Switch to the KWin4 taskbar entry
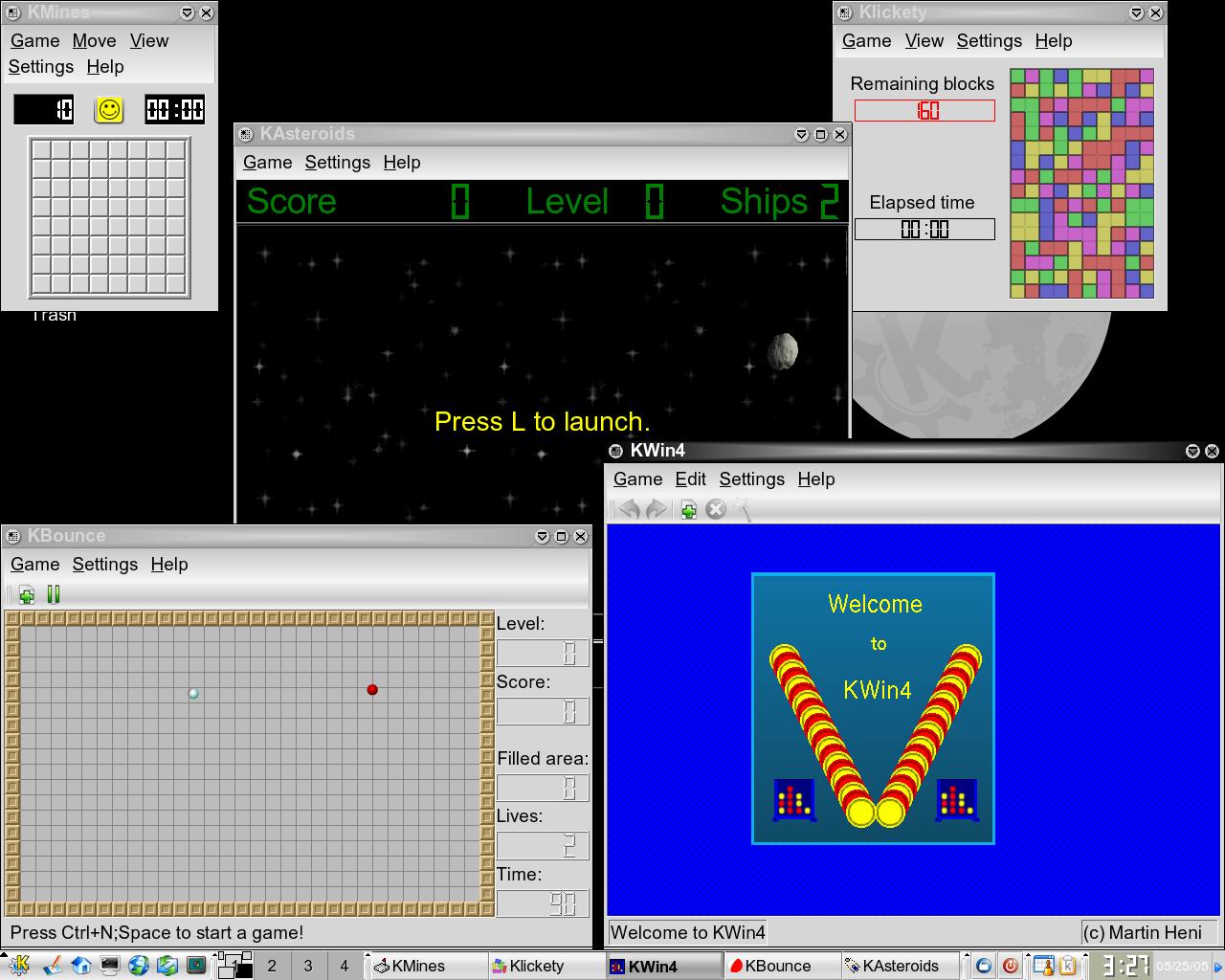The width and height of the screenshot is (1225, 980). [x=664, y=966]
